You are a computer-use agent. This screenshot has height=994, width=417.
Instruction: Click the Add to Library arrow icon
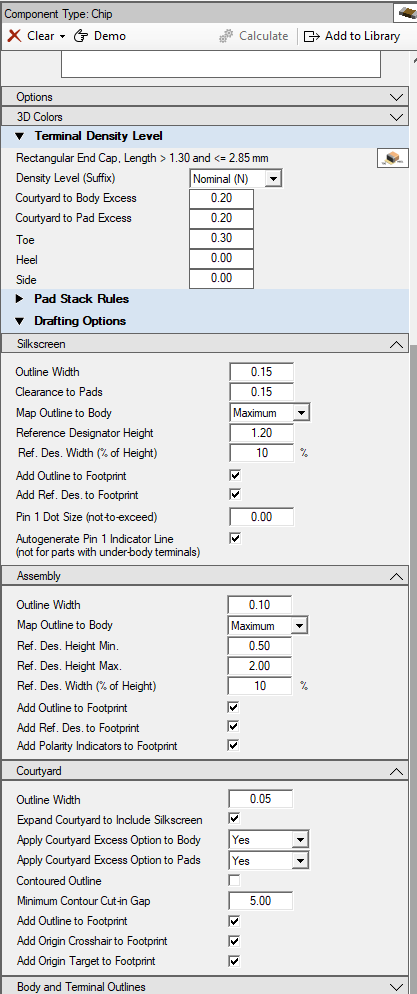pos(312,36)
